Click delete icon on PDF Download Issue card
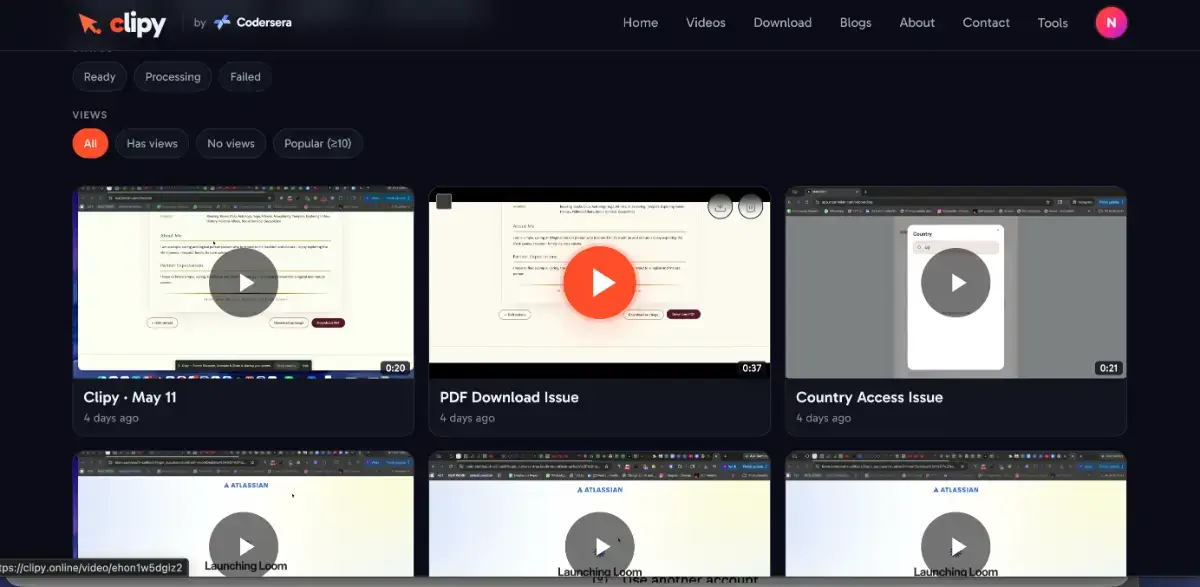 [751, 206]
